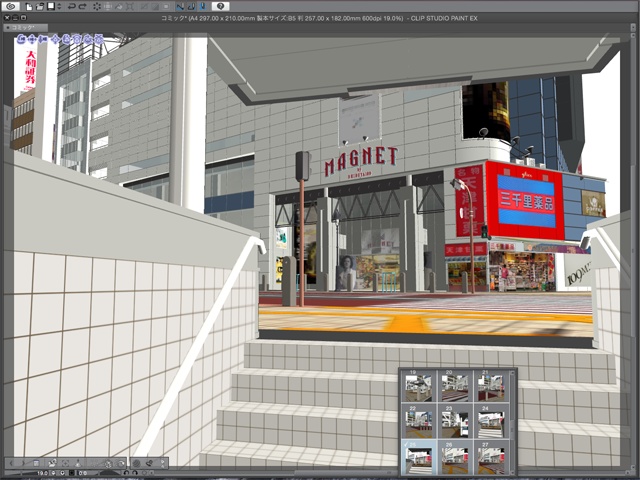Select camera preset thumbnail 27
The image size is (640, 480).
[x=491, y=457]
